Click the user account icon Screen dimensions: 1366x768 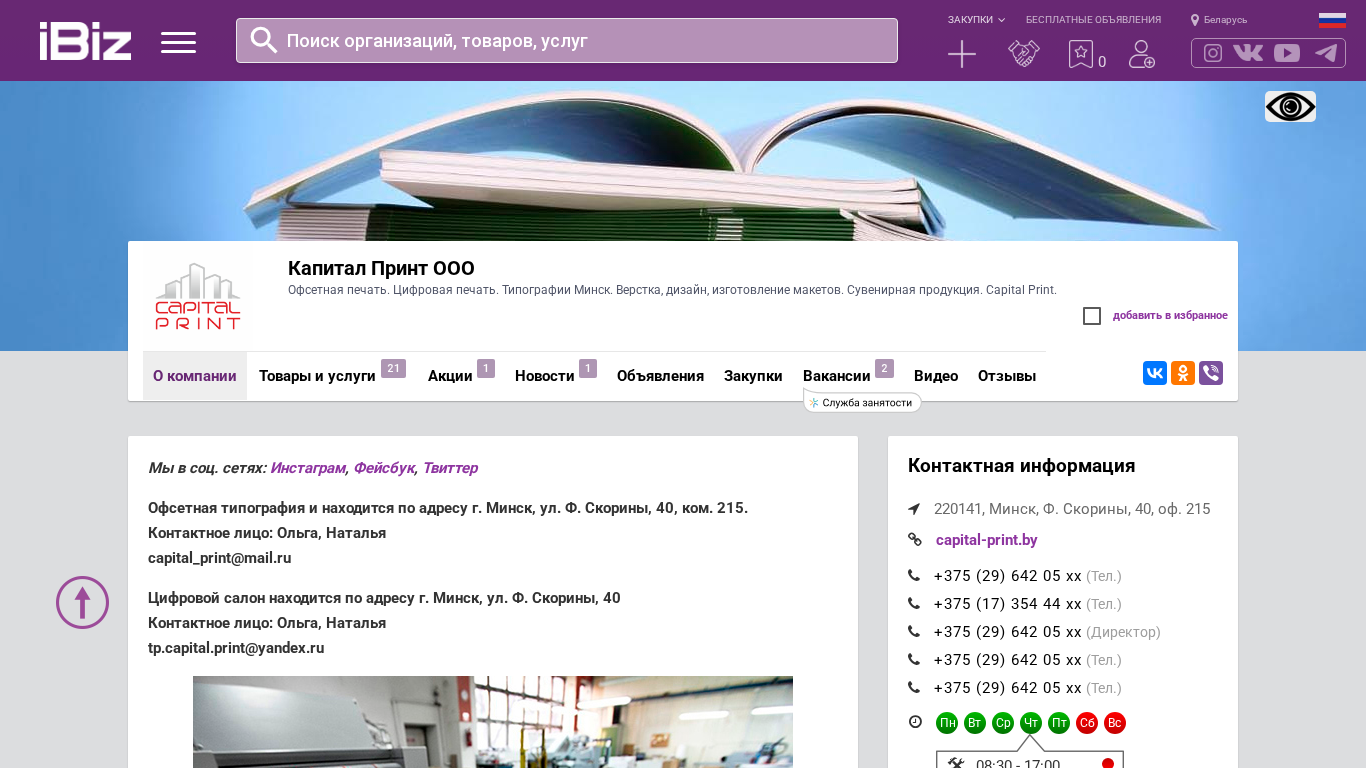click(1141, 54)
